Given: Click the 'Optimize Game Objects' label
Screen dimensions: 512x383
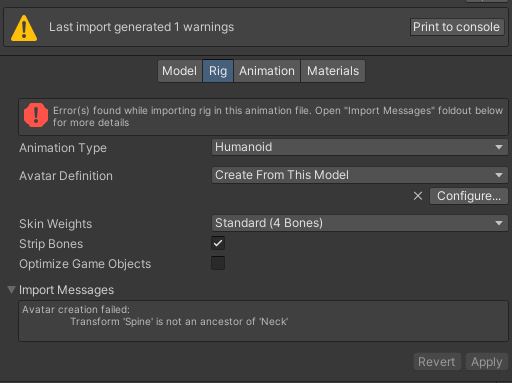Looking at the screenshot, I should (x=85, y=264).
